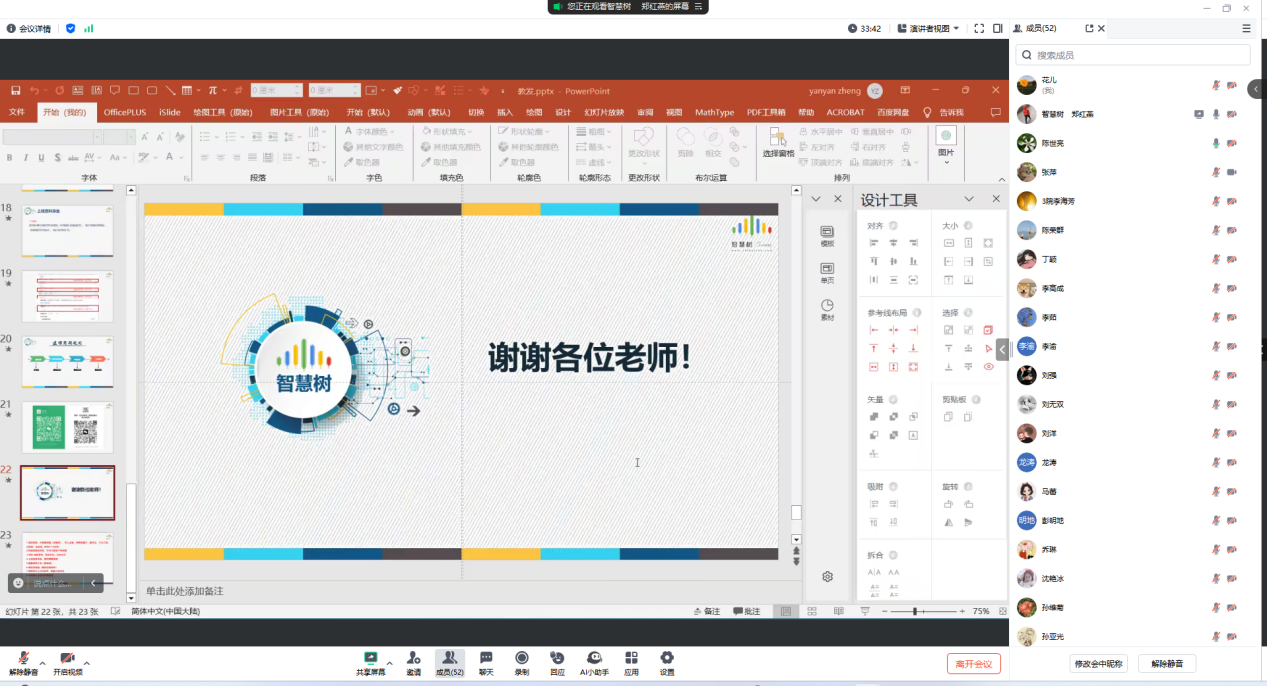Expand the arrow next to 共享屏幕

point(390,663)
